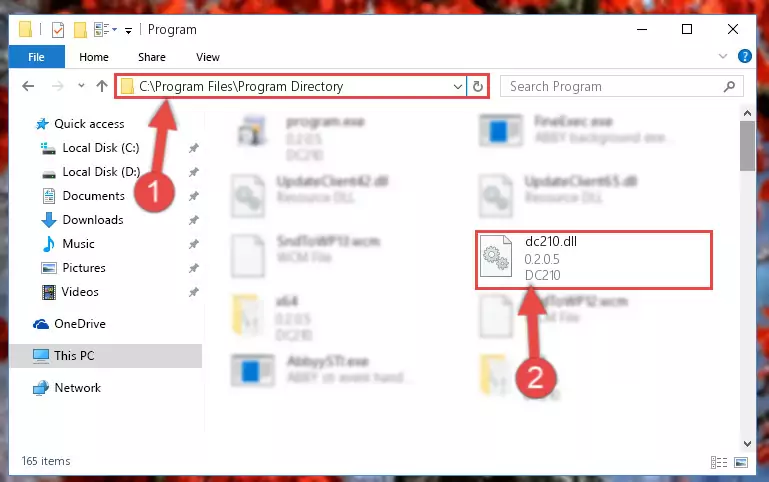Unpin Local Disk (C:) pin icon

click(x=194, y=148)
